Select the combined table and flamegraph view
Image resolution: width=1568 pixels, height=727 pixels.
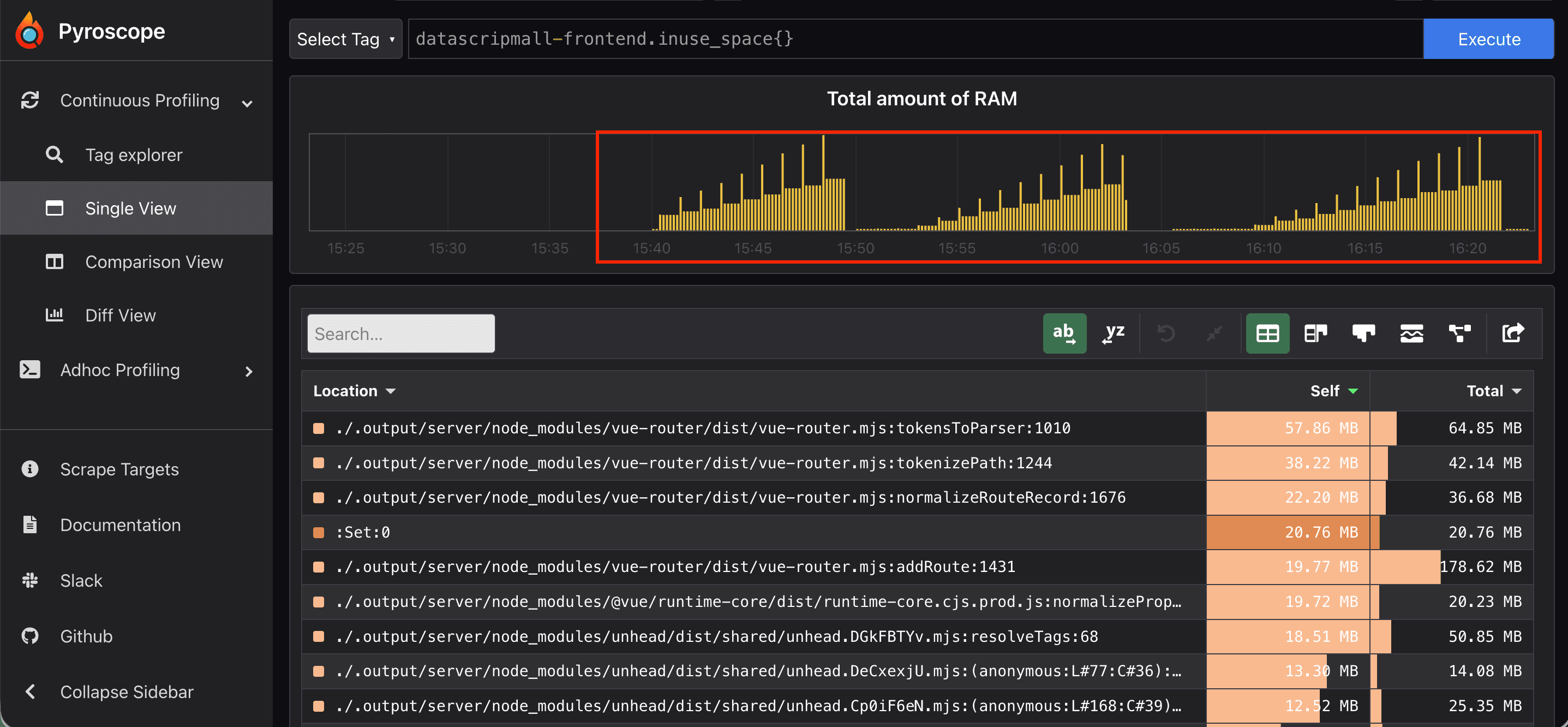(x=1315, y=333)
